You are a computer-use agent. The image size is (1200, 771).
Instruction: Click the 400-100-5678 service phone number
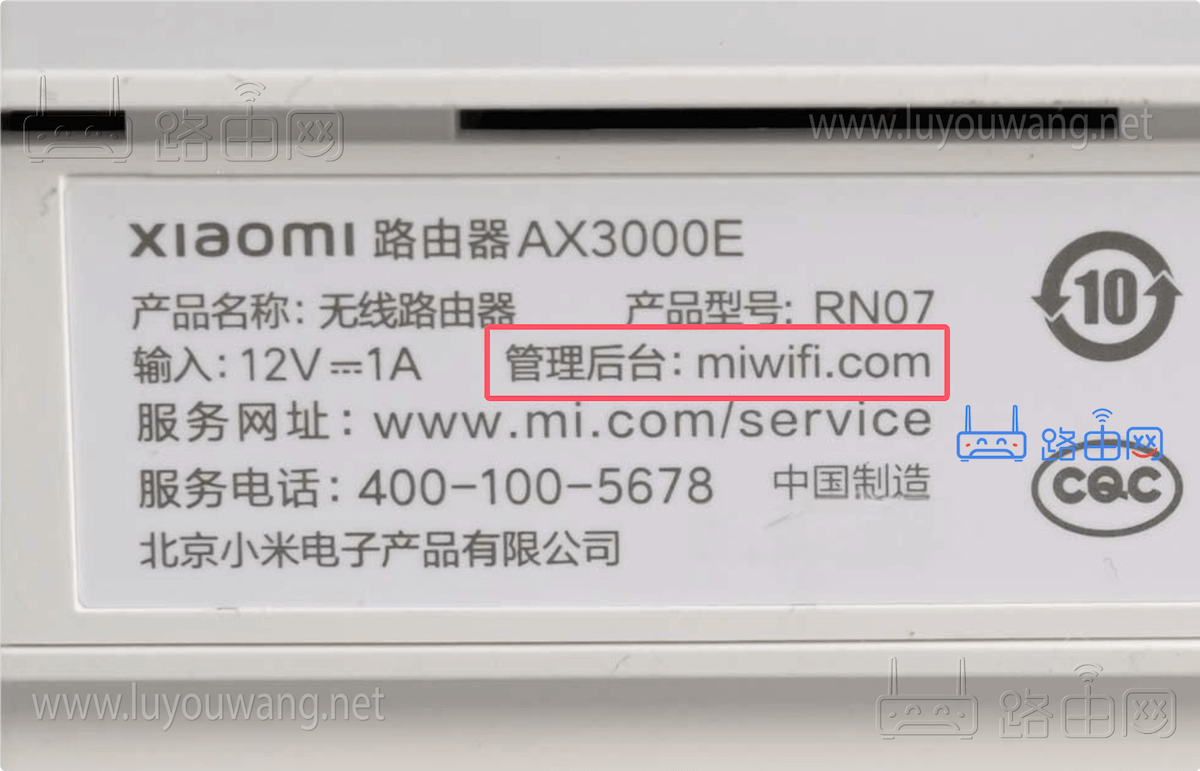[536, 487]
